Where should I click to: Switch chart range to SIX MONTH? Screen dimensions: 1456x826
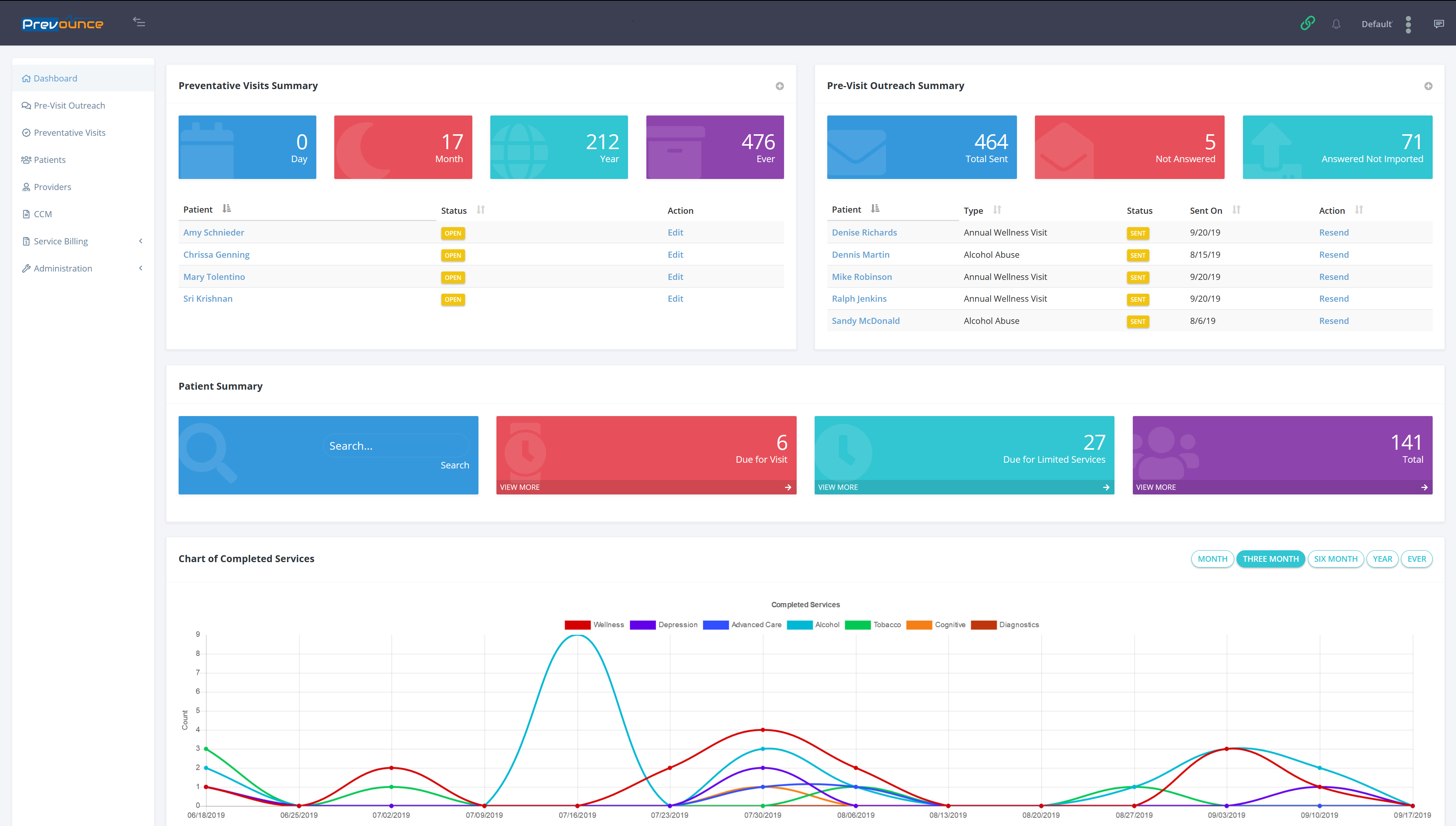coord(1335,559)
